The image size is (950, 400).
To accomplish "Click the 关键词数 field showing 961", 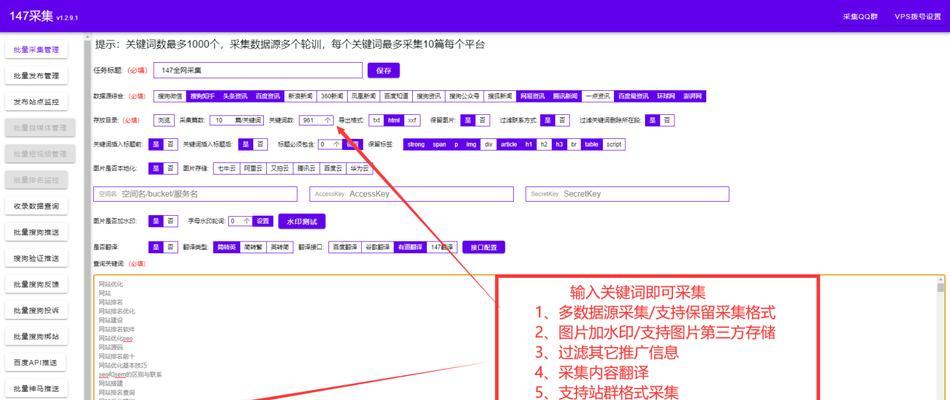I will click(316, 121).
